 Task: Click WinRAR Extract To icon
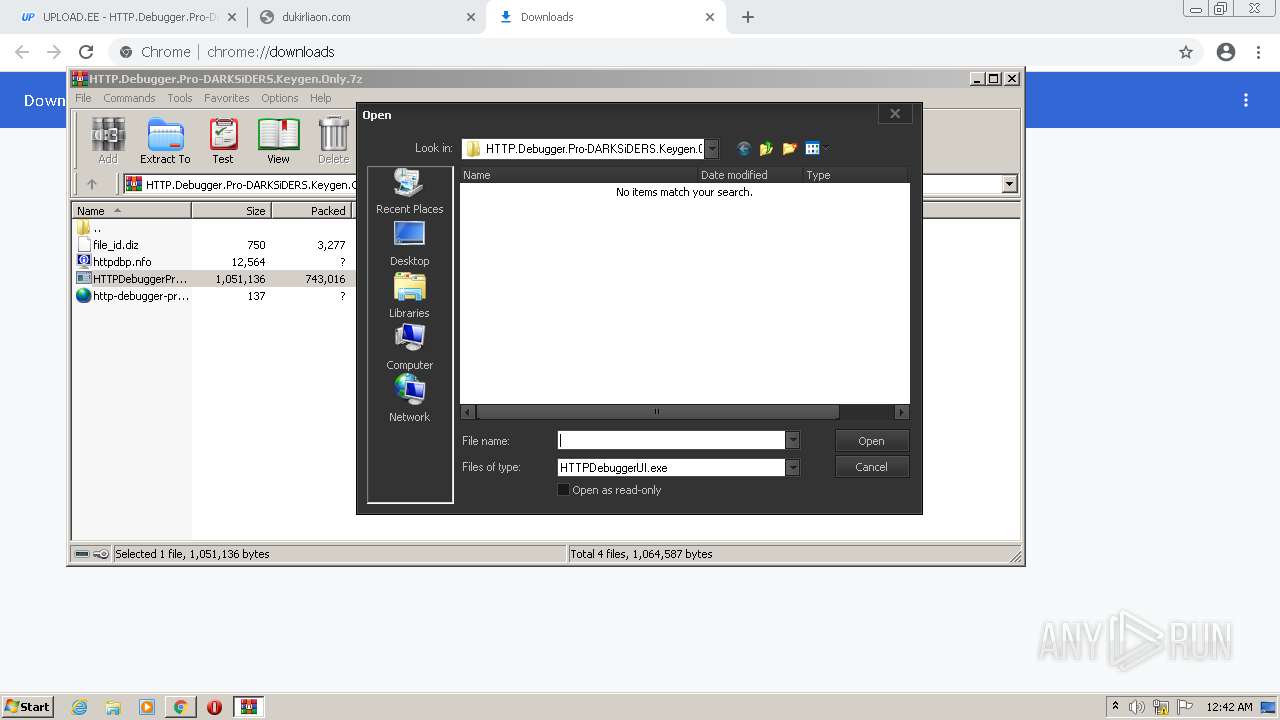165,141
